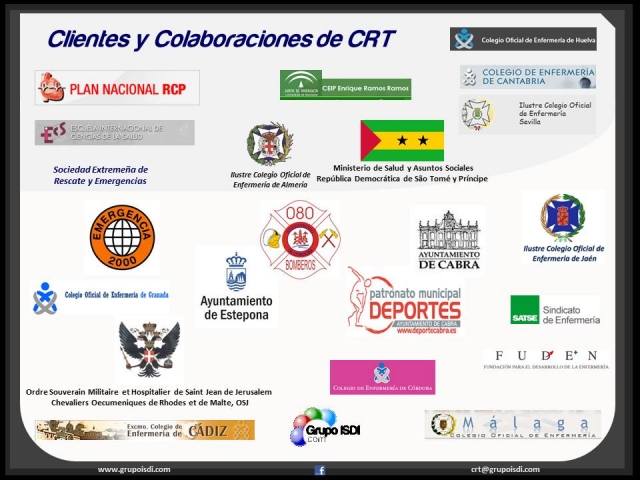The width and height of the screenshot is (640, 480).
Task: Select the Escuela Internacional de Ciencias de la Salud banner
Action: coord(115,133)
